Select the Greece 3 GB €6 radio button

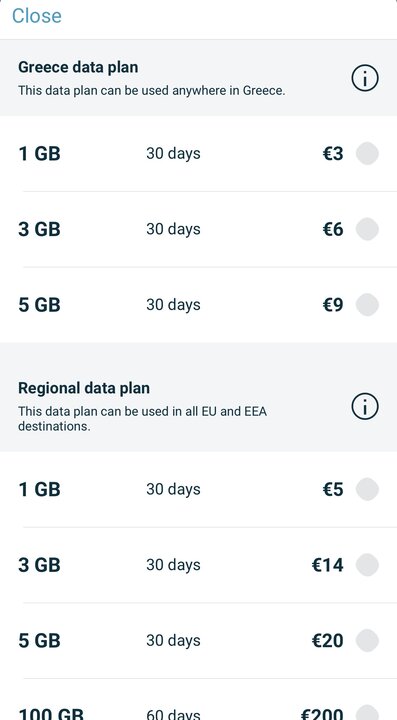tap(367, 229)
